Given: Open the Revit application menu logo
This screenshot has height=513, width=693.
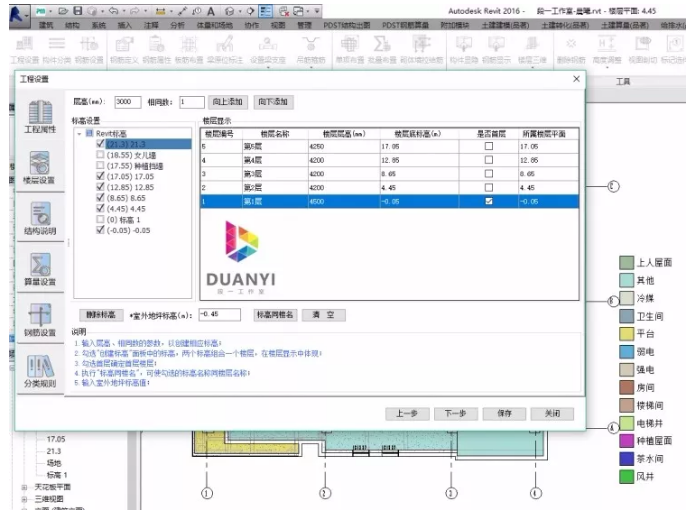Looking at the screenshot, I should (x=16, y=14).
